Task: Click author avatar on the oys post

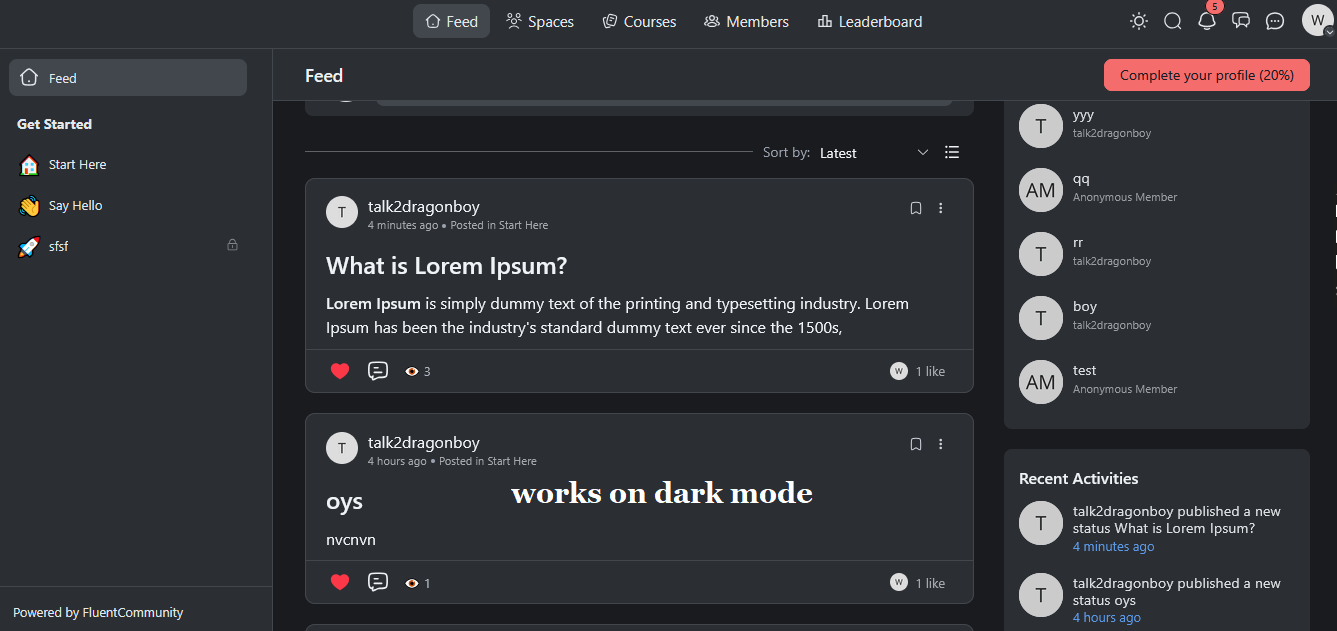Action: (x=342, y=448)
